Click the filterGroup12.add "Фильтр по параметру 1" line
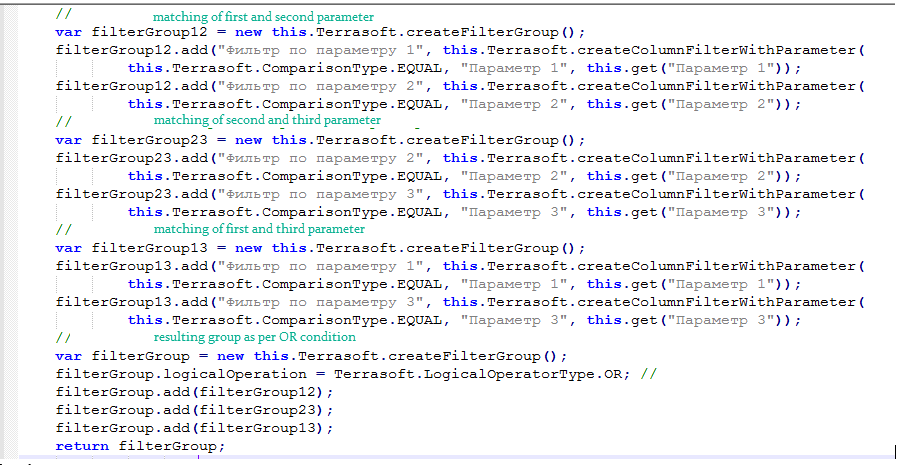This screenshot has width=902, height=465. [460, 50]
